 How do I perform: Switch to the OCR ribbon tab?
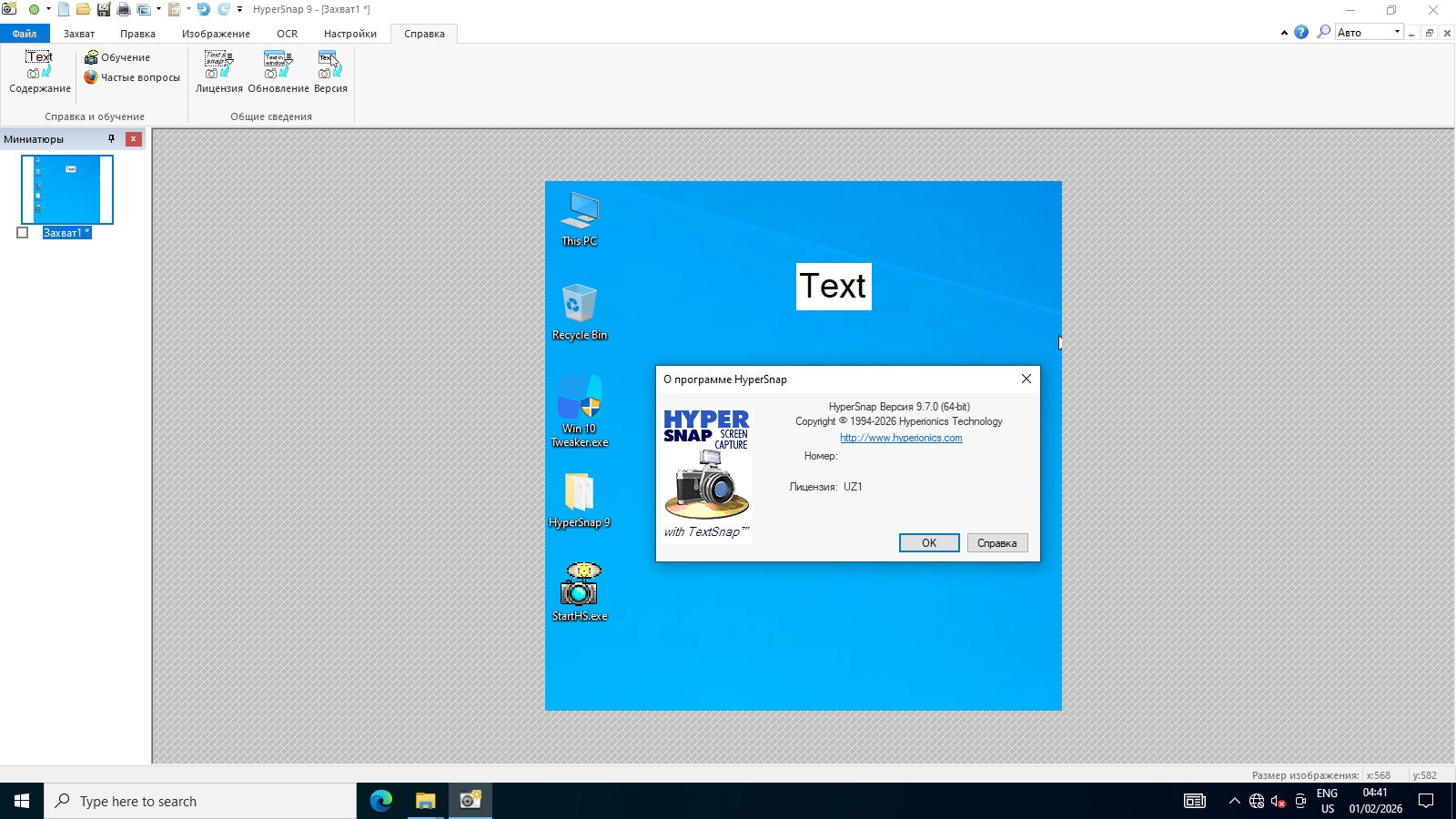288,34
